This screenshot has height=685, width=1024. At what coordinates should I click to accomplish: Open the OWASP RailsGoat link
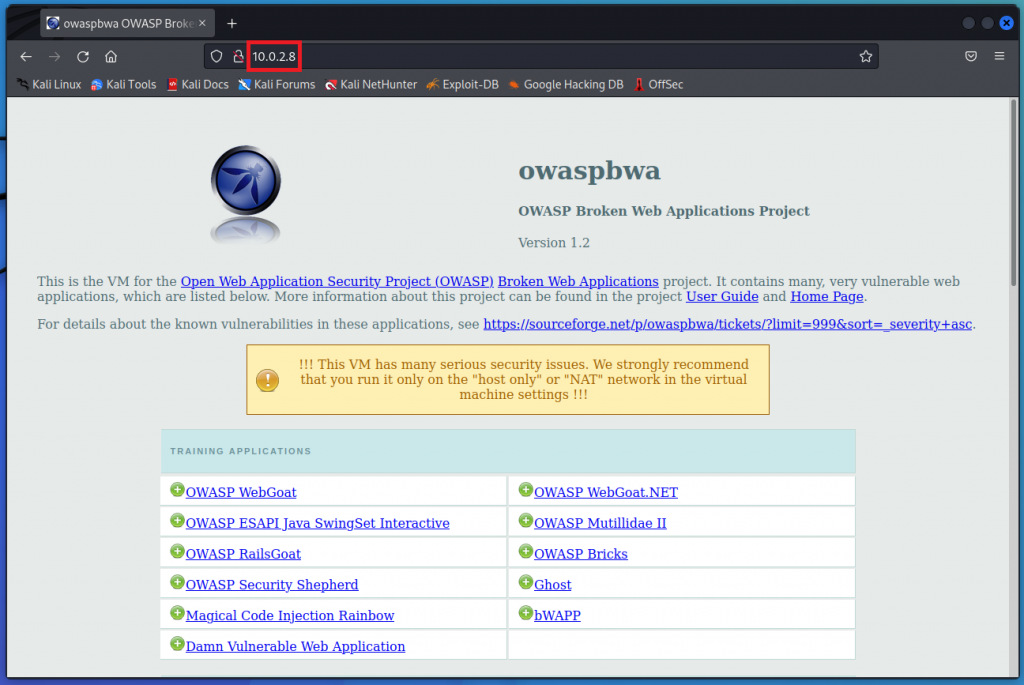pyautogui.click(x=243, y=554)
